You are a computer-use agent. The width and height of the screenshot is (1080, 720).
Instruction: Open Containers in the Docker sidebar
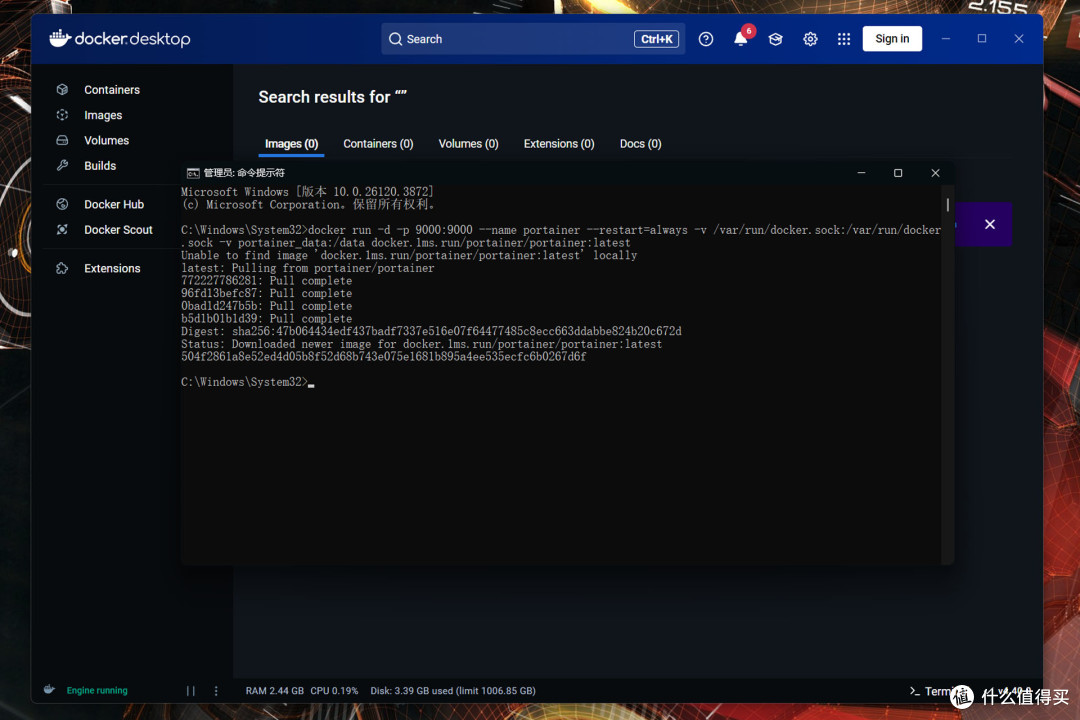pos(112,90)
